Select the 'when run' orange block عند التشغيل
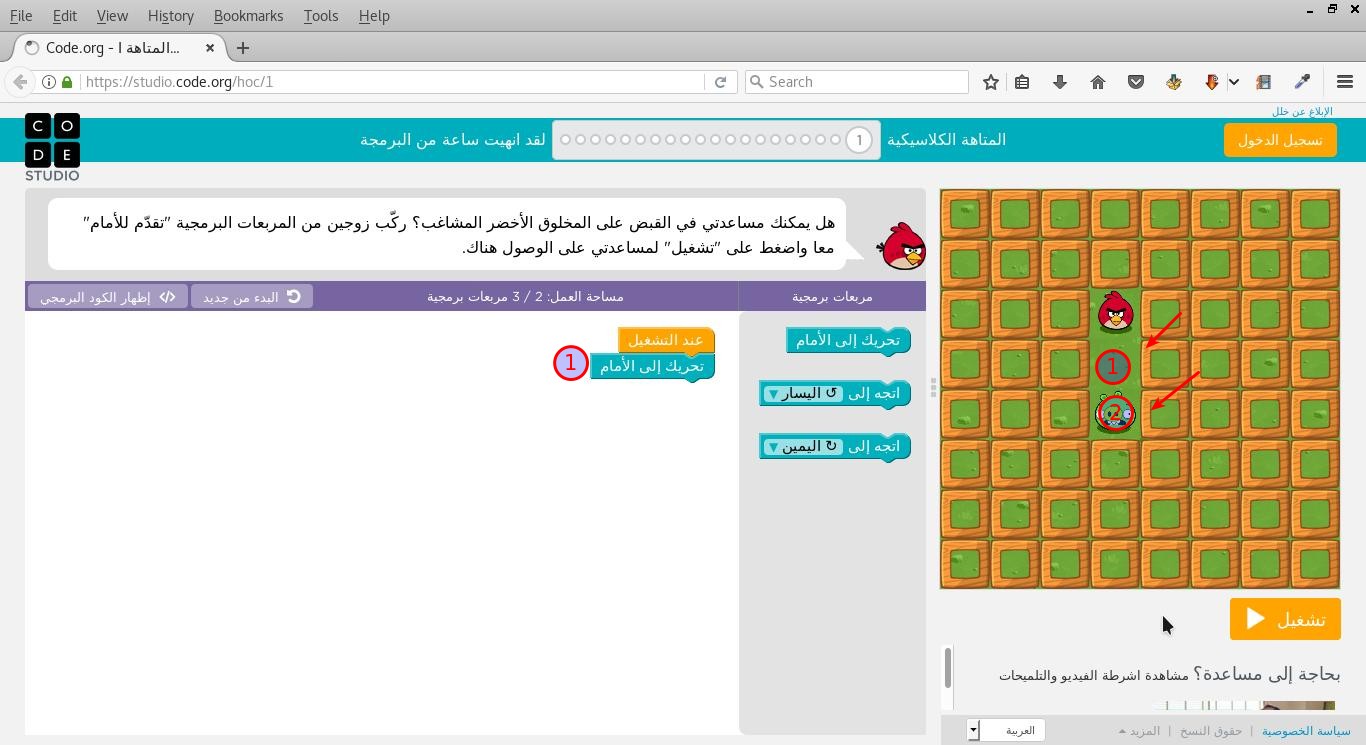Screen dimensions: 1366x745 coord(666,341)
